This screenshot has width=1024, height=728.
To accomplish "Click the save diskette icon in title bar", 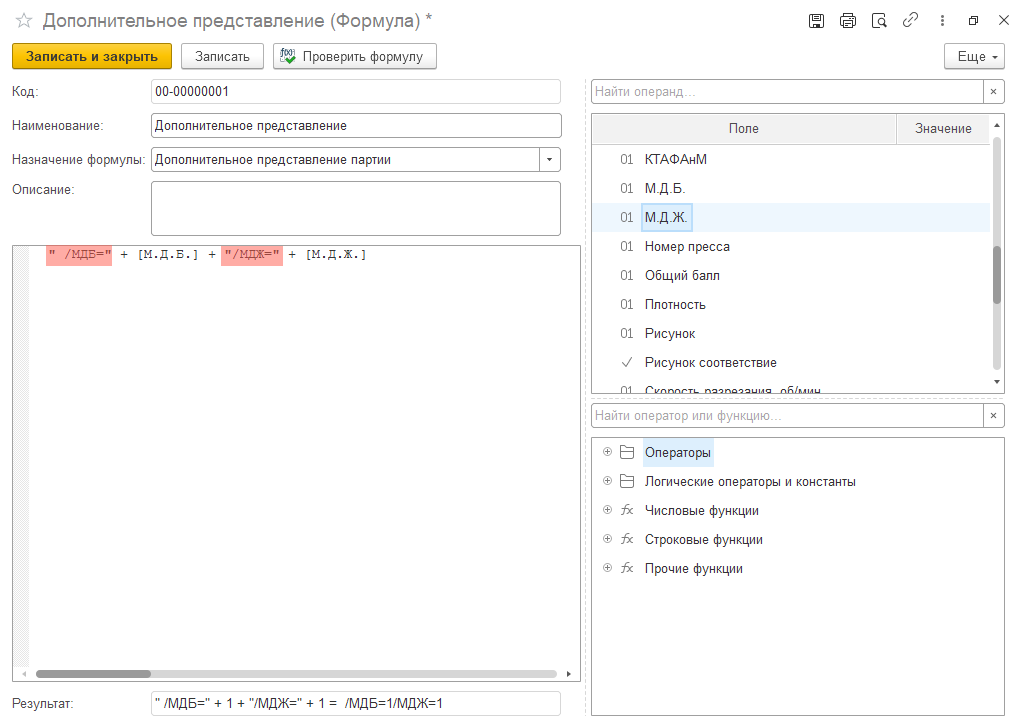I will tap(816, 20).
